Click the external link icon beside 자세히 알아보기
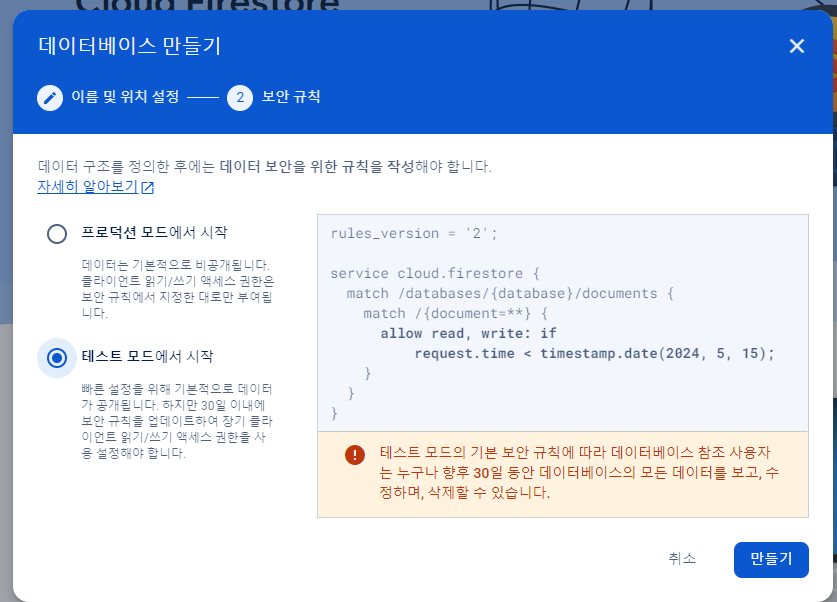The height and width of the screenshot is (602, 837). (x=148, y=187)
